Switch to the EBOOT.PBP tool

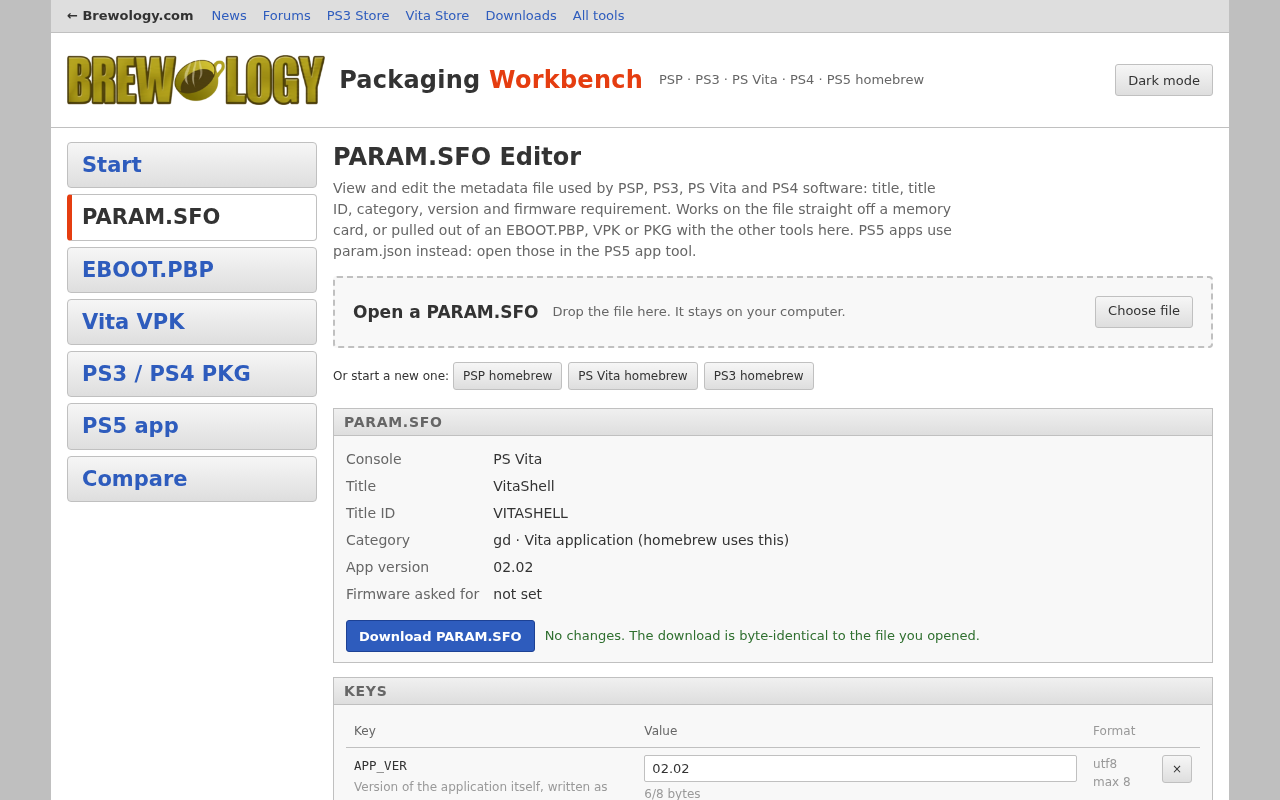(x=192, y=270)
